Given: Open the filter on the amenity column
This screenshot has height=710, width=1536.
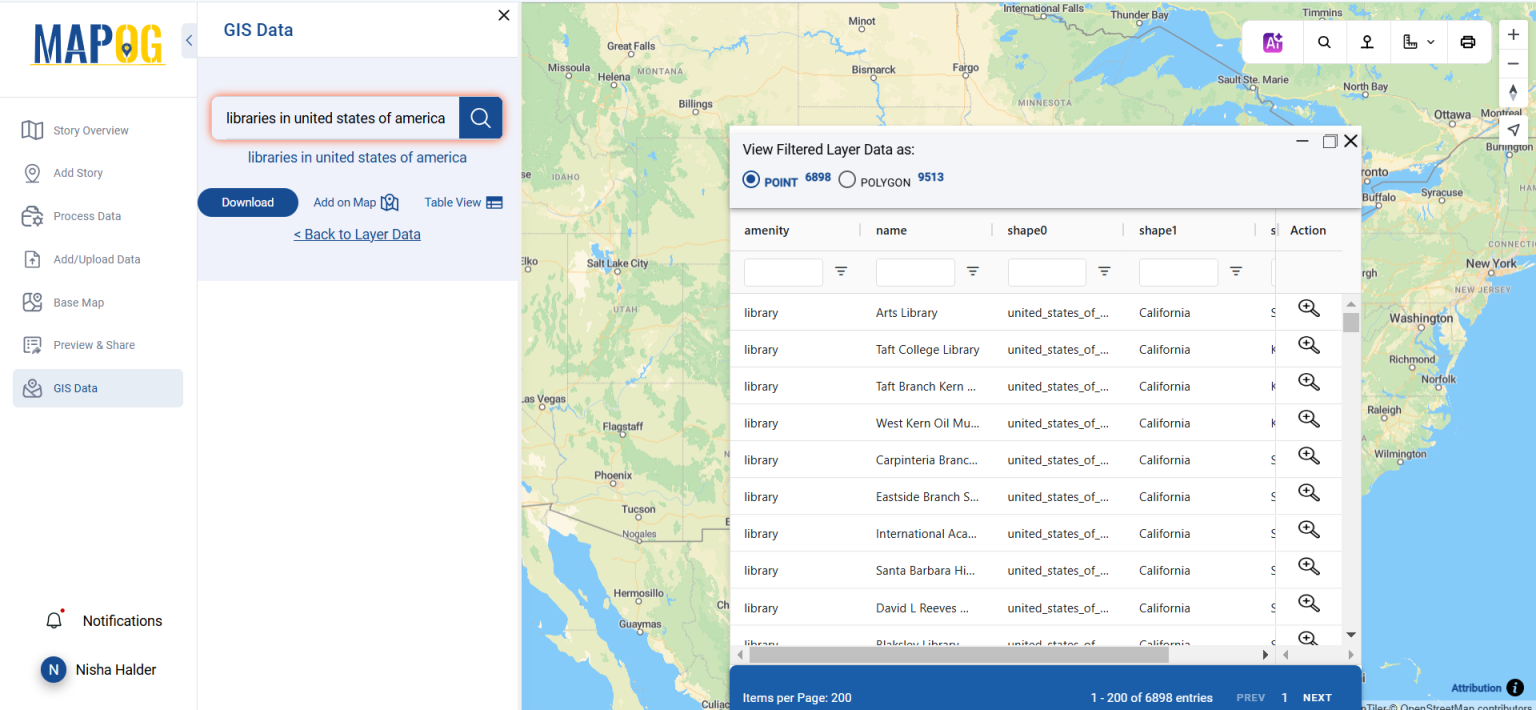Looking at the screenshot, I should coord(840,271).
